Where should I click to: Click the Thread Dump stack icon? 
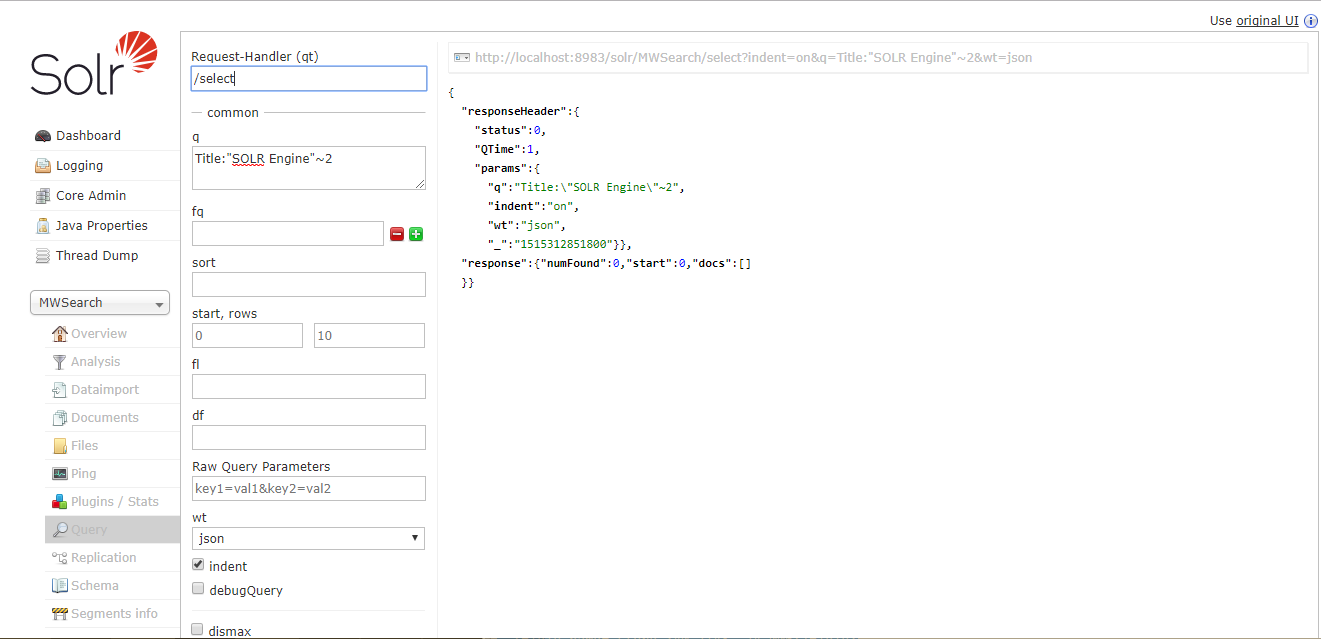pyautogui.click(x=42, y=256)
